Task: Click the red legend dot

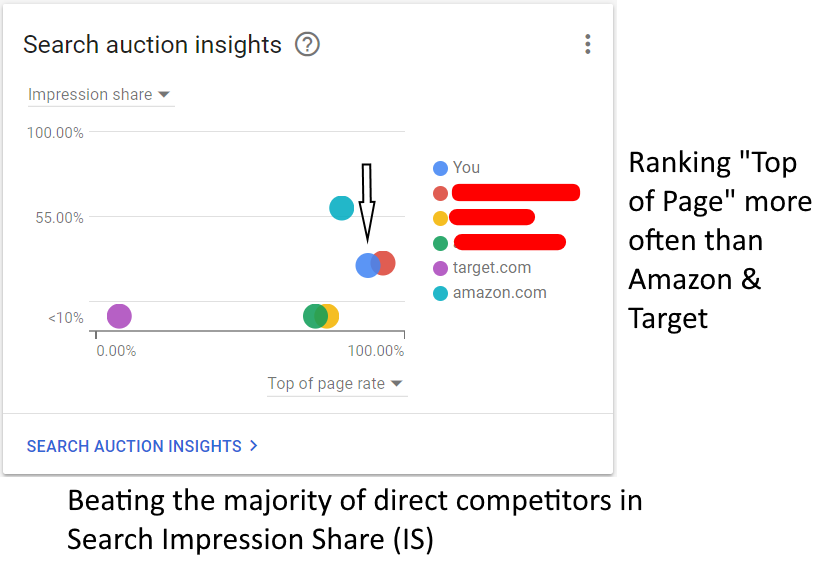Action: [x=440, y=193]
